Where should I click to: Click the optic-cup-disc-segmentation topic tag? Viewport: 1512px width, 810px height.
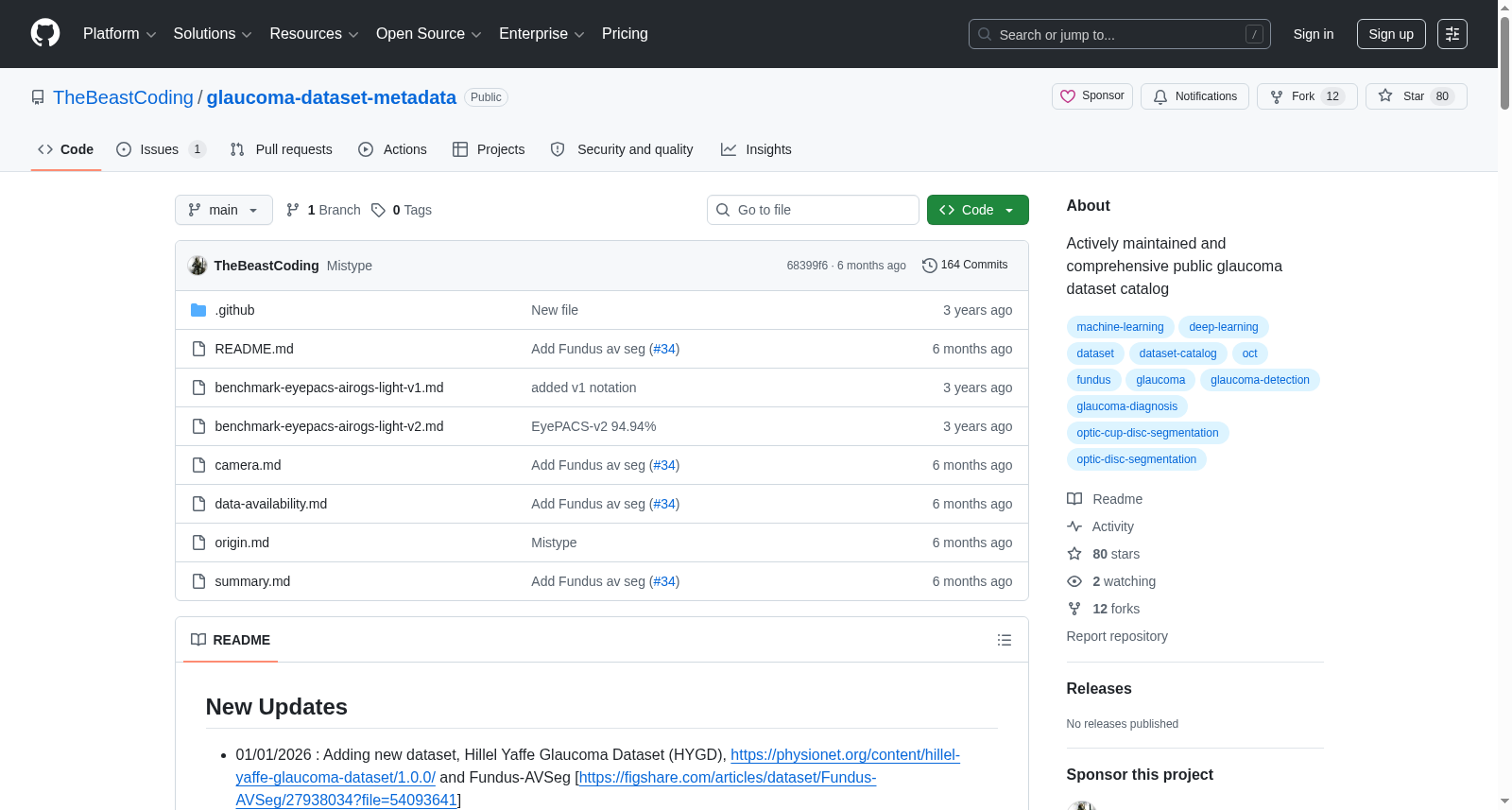(1147, 433)
